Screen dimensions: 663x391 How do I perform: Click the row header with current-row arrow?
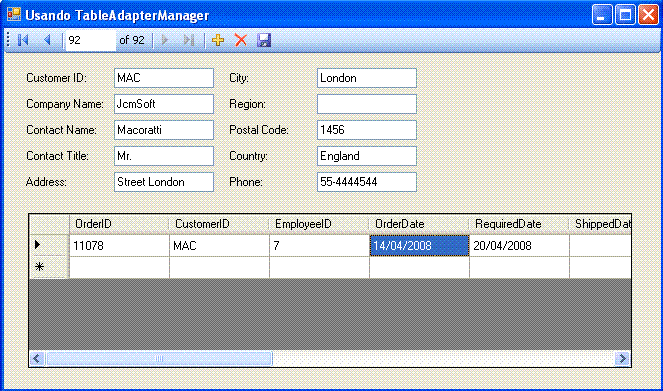[49, 246]
